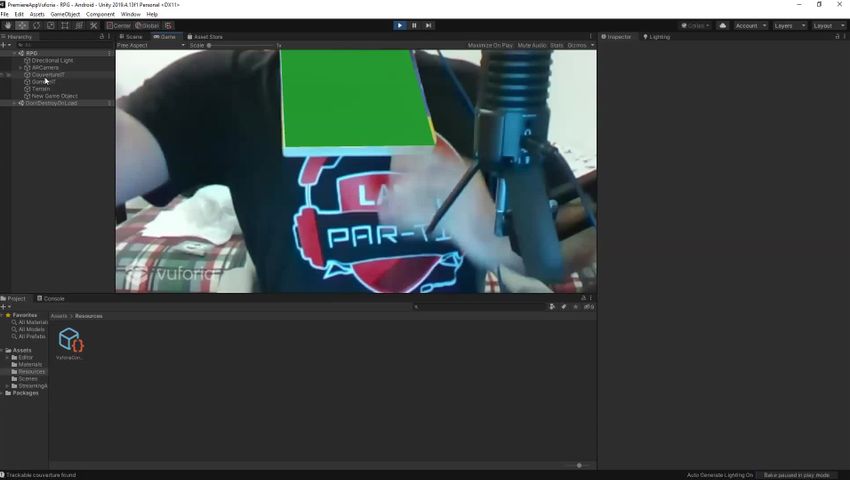Open DontDestroyOnLoad scene options menu

pyautogui.click(x=110, y=103)
